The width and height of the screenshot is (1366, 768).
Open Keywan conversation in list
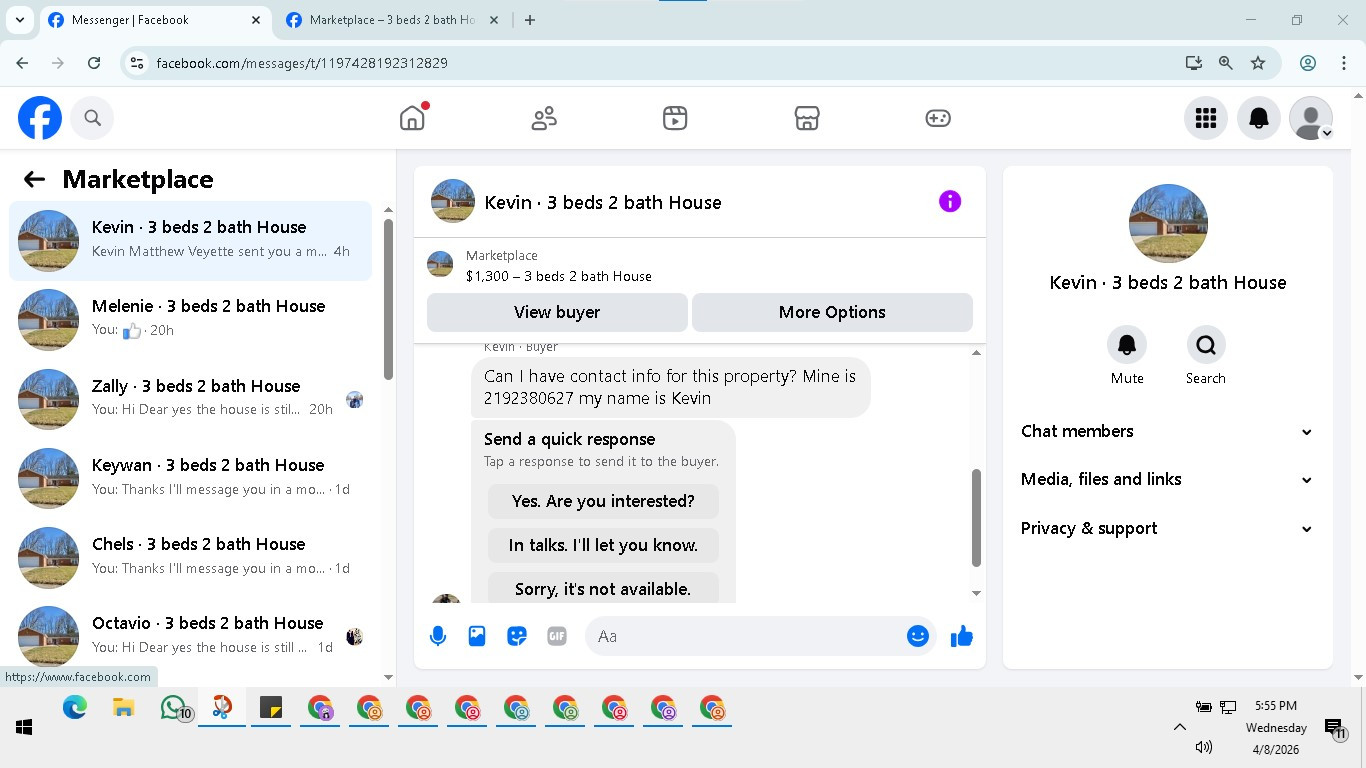[x=190, y=478]
